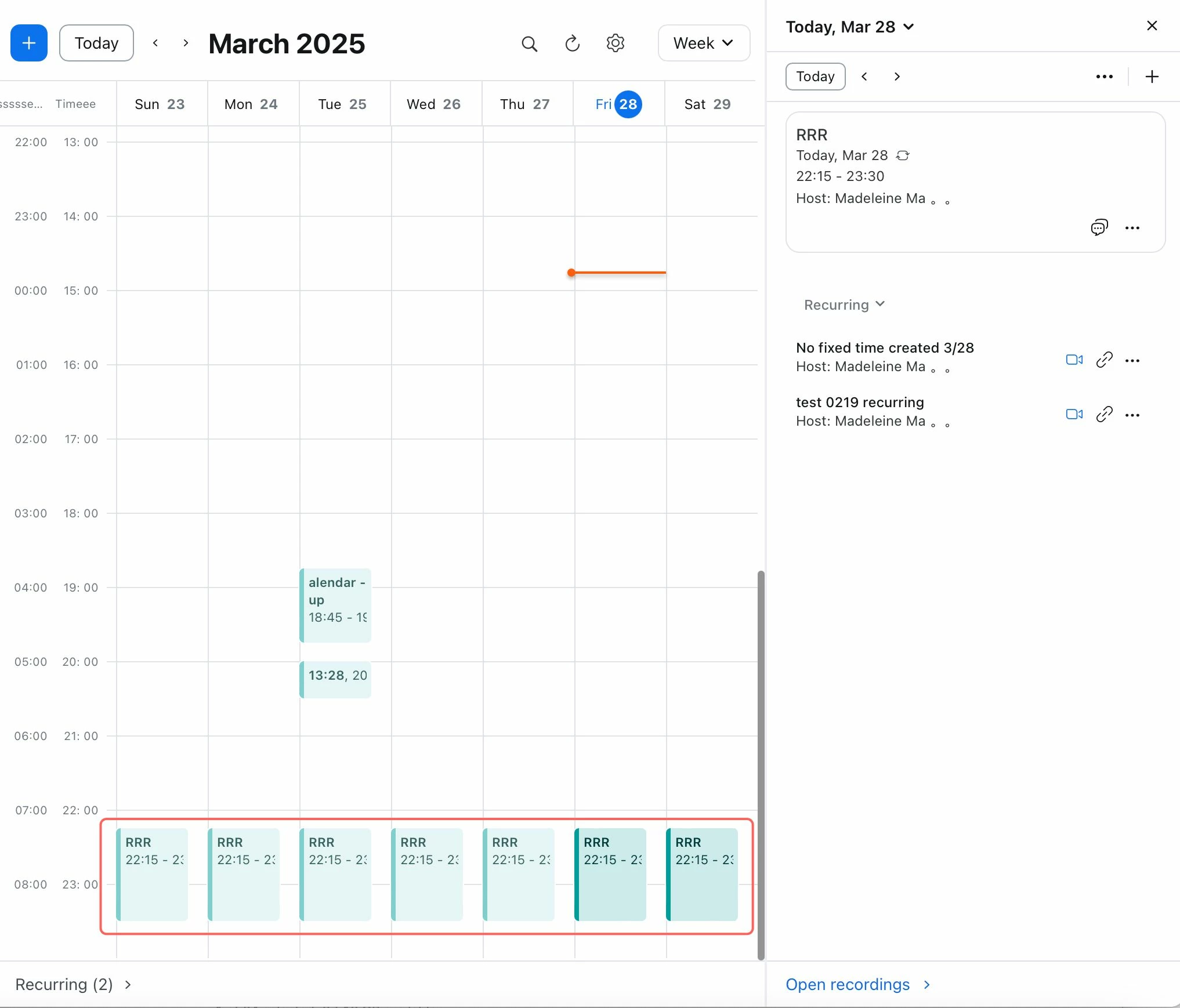Open more options for test 0219 recurring

(1132, 415)
